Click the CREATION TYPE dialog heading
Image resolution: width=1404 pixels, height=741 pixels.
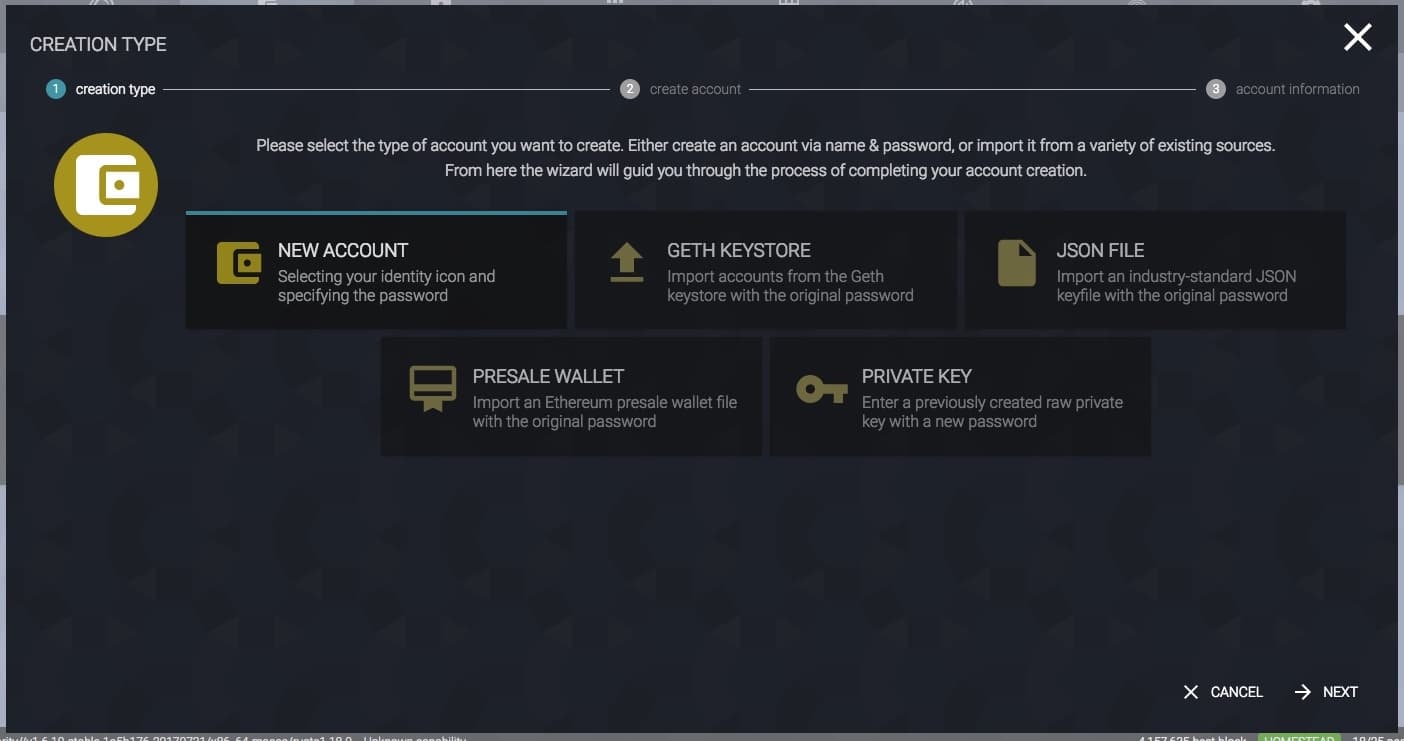pos(98,44)
